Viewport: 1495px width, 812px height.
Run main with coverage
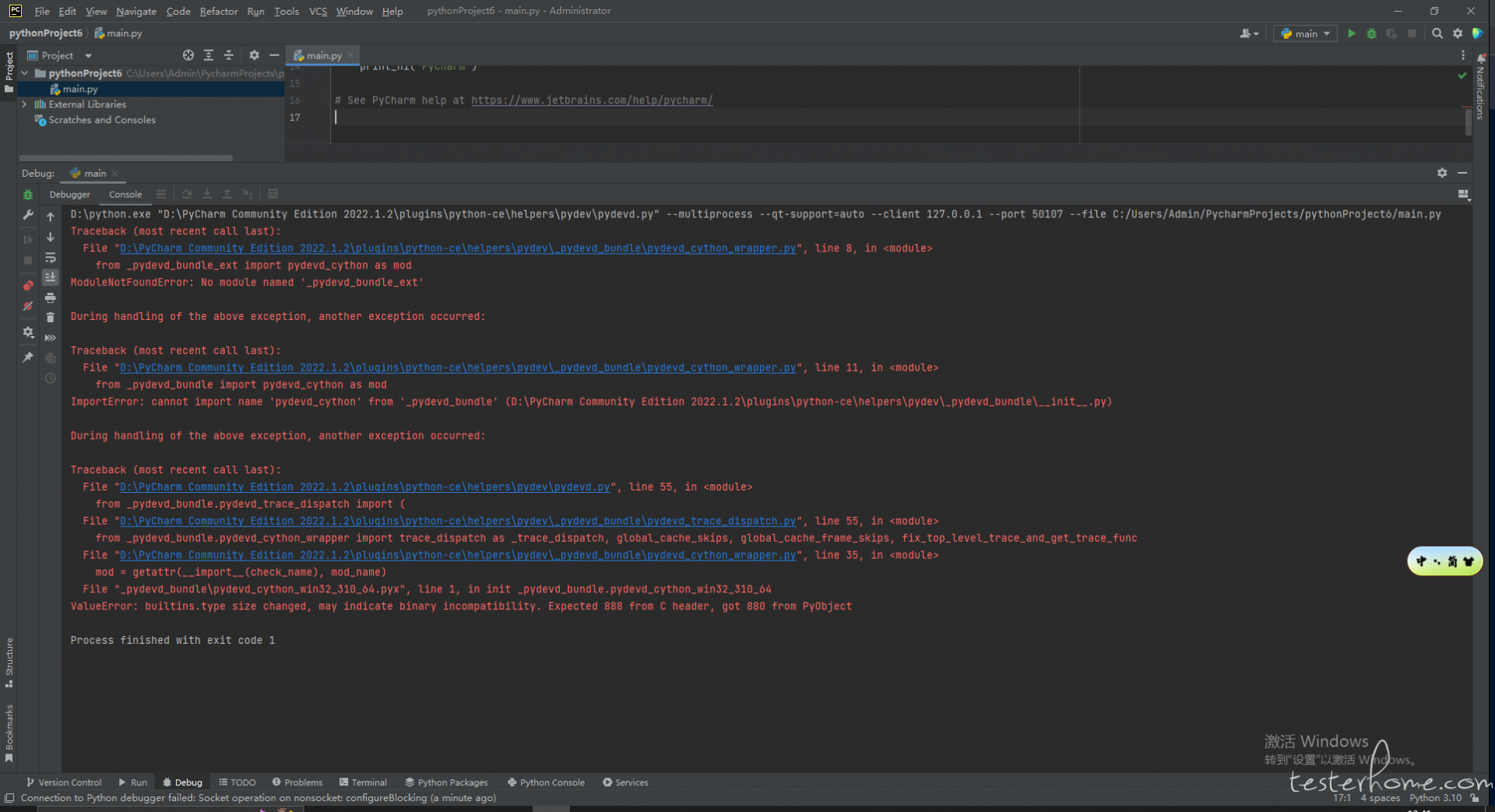(1391, 33)
